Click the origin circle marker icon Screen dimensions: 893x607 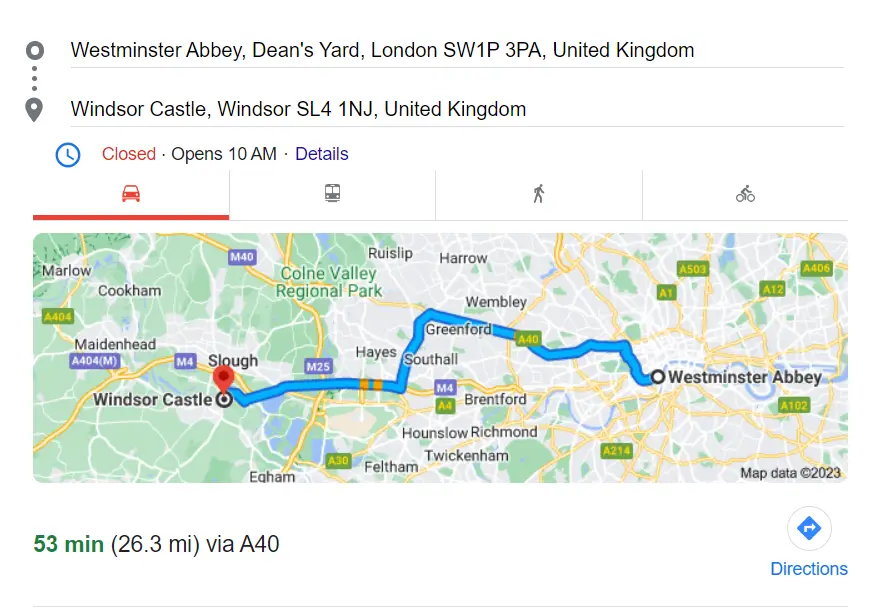tap(35, 49)
